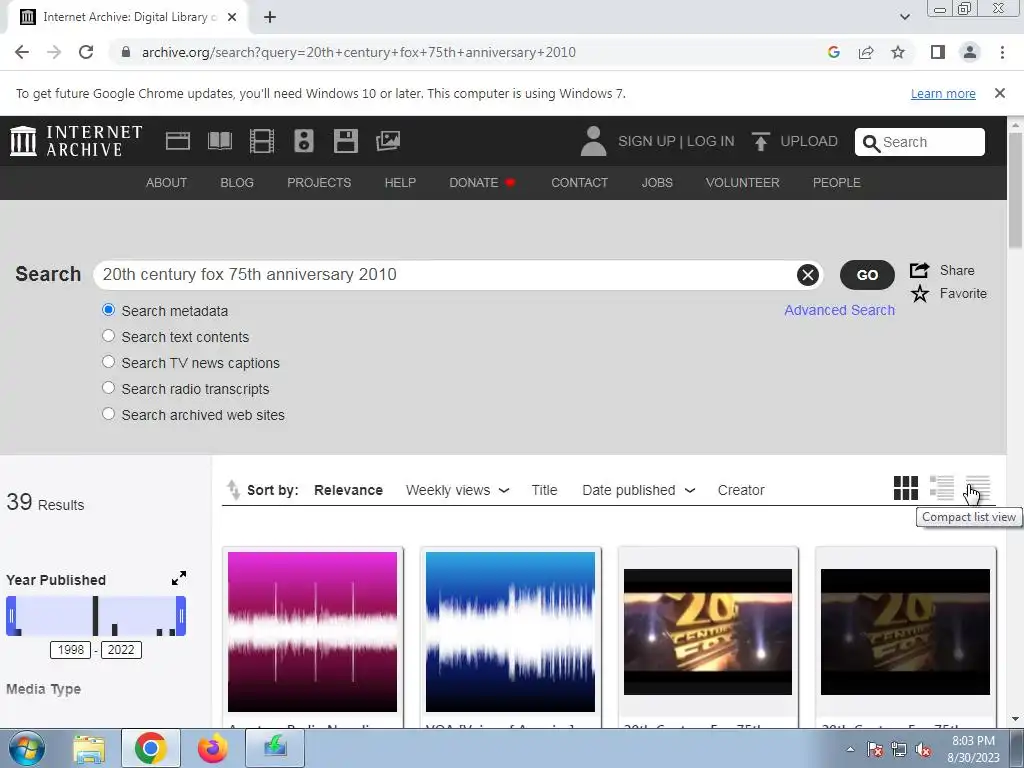Go back in browser history
1024x768 pixels.
22,52
